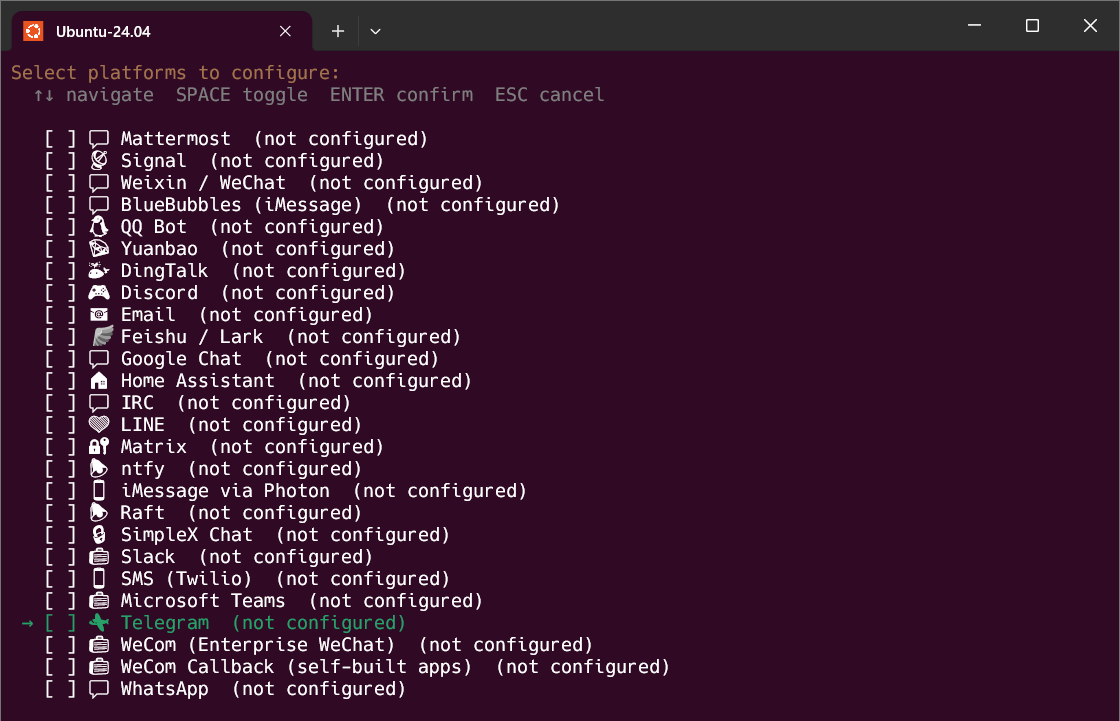Click the wing icon for Feishu / Lark
This screenshot has width=1120, height=721.
pos(103,337)
